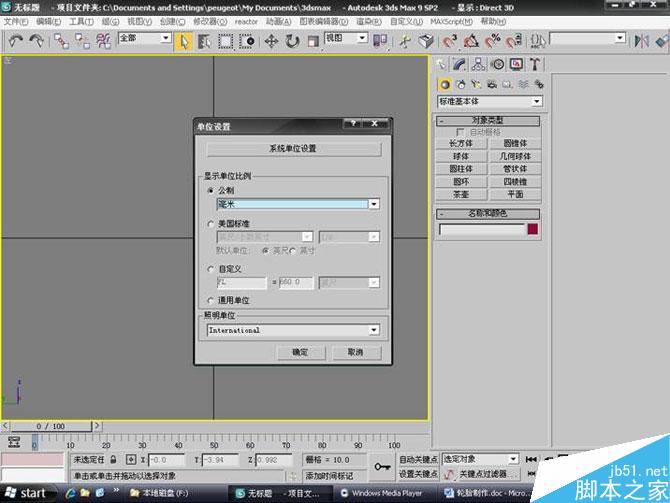Select 美国标准 radio button
The width and height of the screenshot is (670, 503).
click(210, 224)
